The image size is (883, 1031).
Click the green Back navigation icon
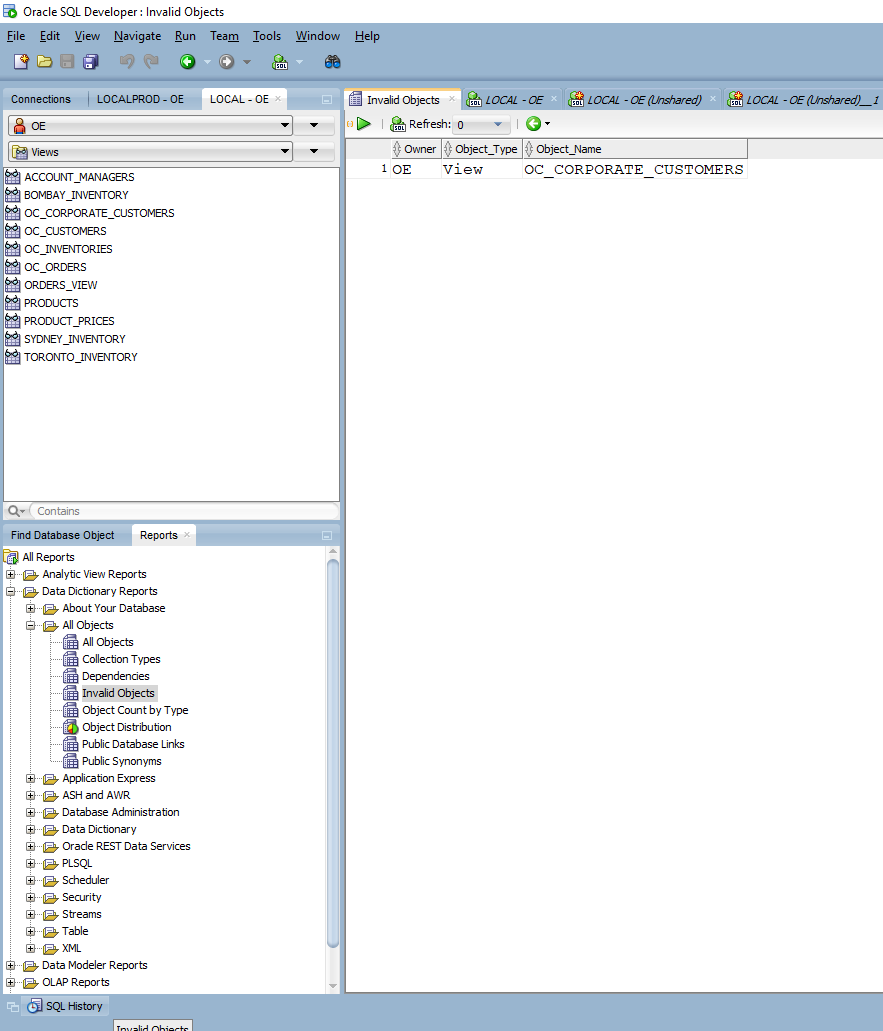pyautogui.click(x=187, y=62)
